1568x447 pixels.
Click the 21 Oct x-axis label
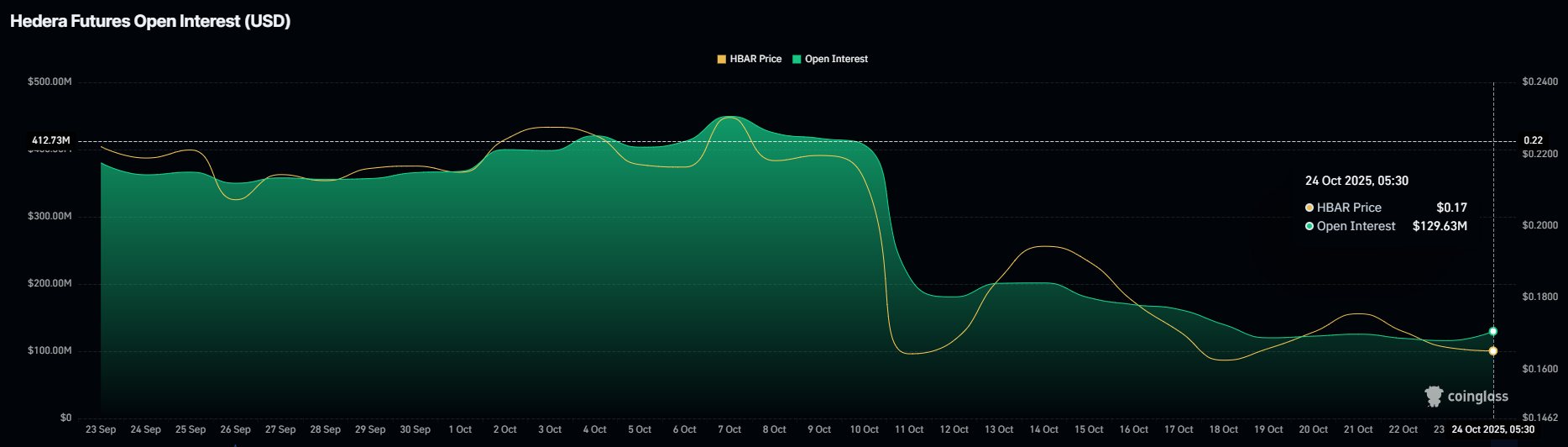[1358, 429]
